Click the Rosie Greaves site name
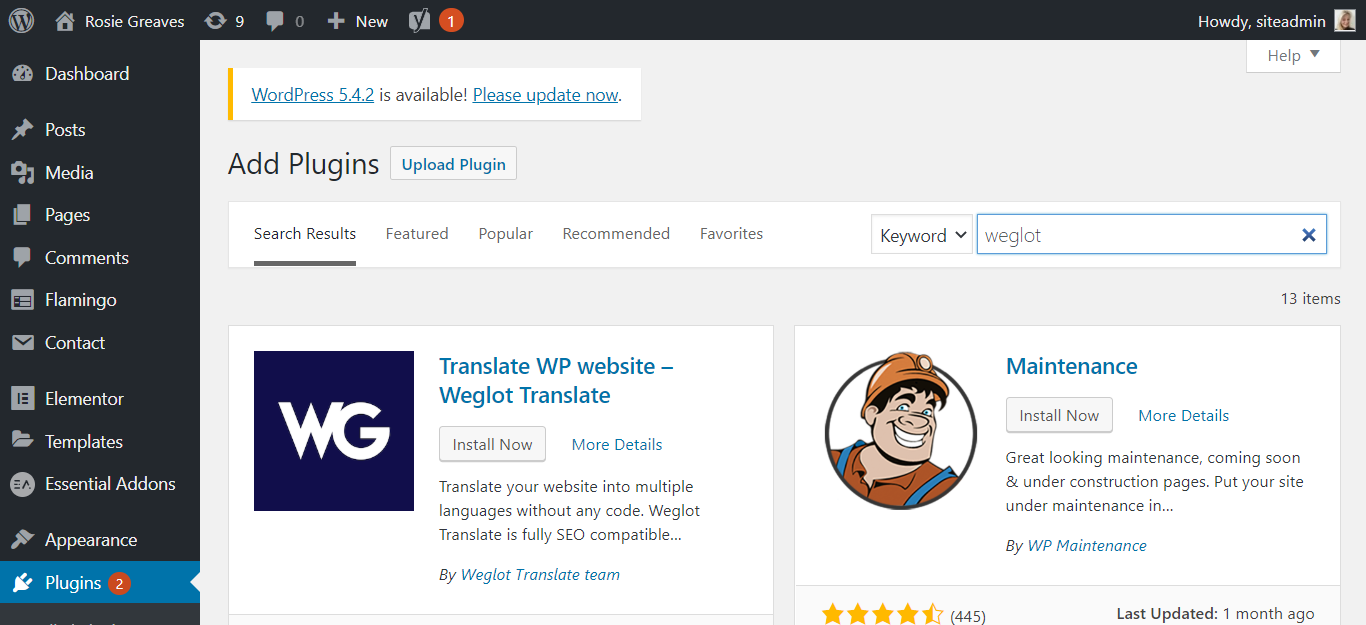Screen dimensions: 1366x625 135,21
